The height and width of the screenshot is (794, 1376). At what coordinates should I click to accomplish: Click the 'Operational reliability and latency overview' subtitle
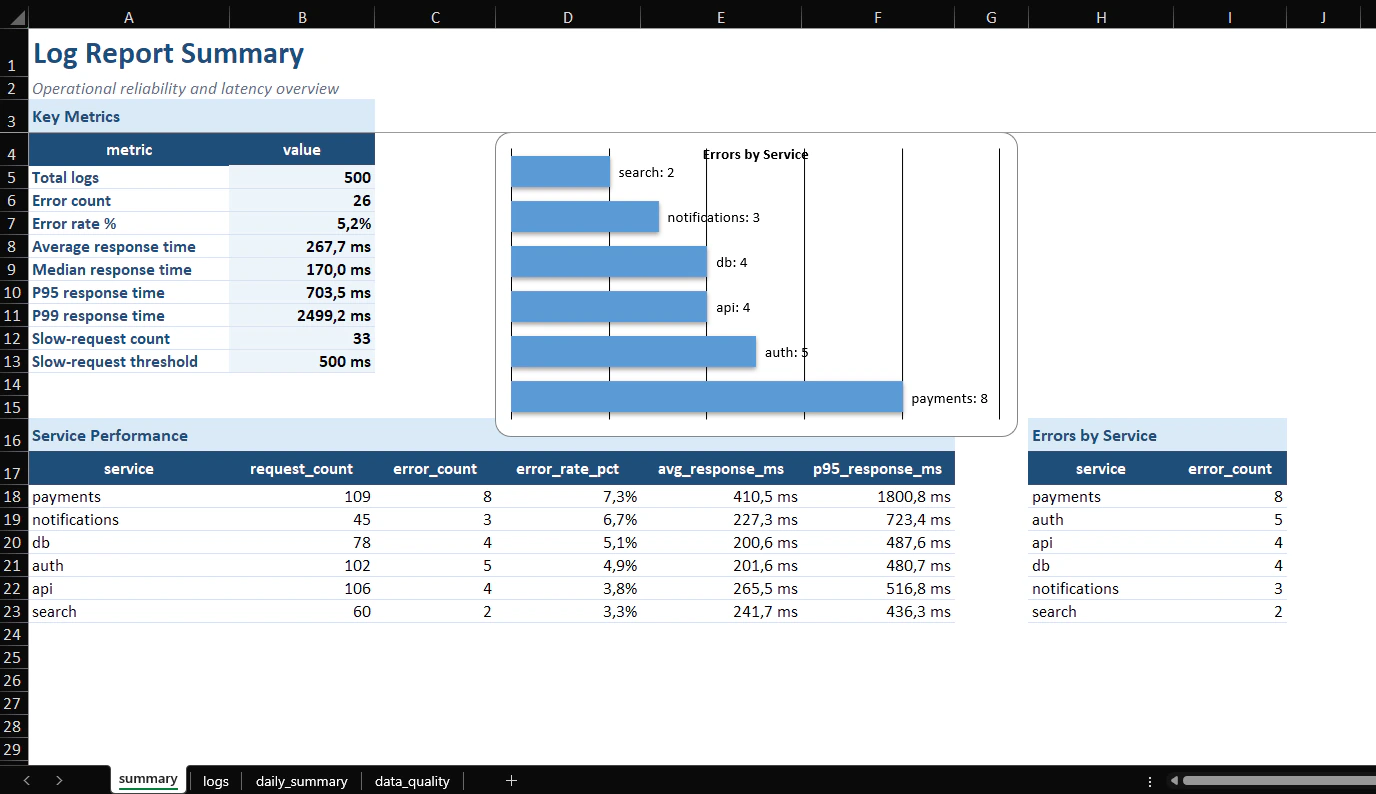pos(186,88)
